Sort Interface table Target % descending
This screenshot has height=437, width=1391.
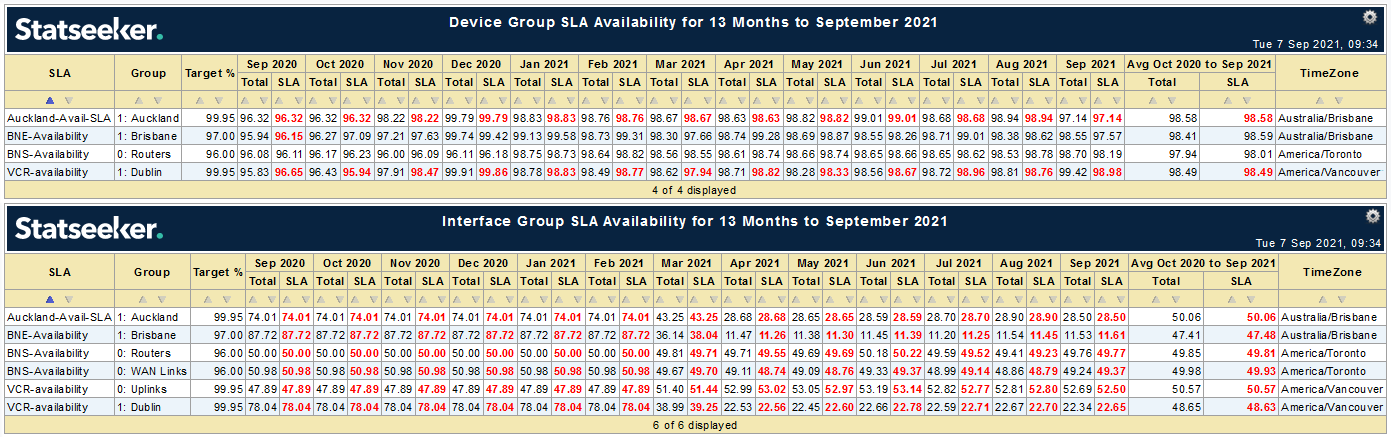click(x=225, y=299)
